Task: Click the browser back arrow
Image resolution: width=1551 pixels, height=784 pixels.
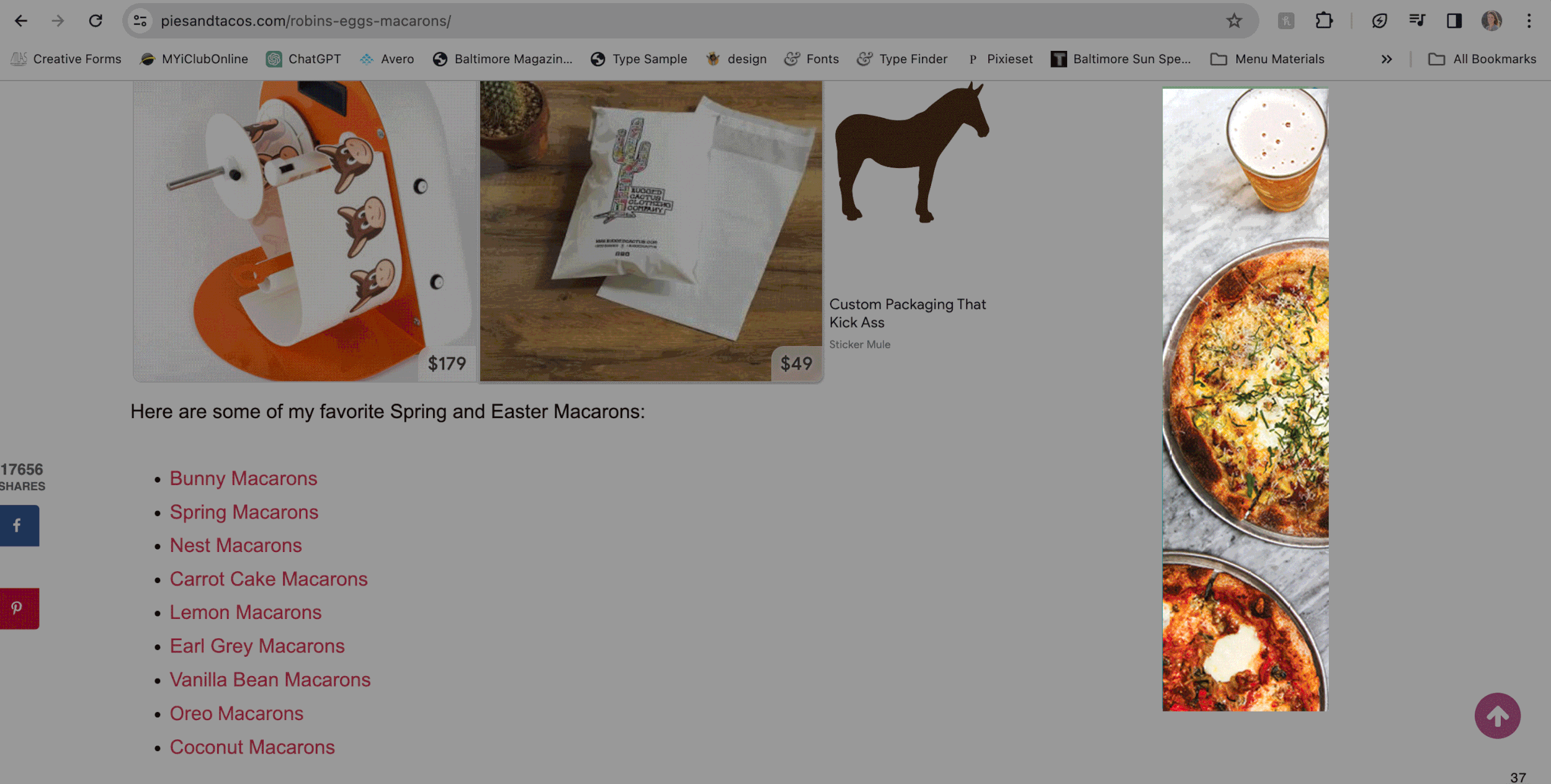Action: [21, 21]
